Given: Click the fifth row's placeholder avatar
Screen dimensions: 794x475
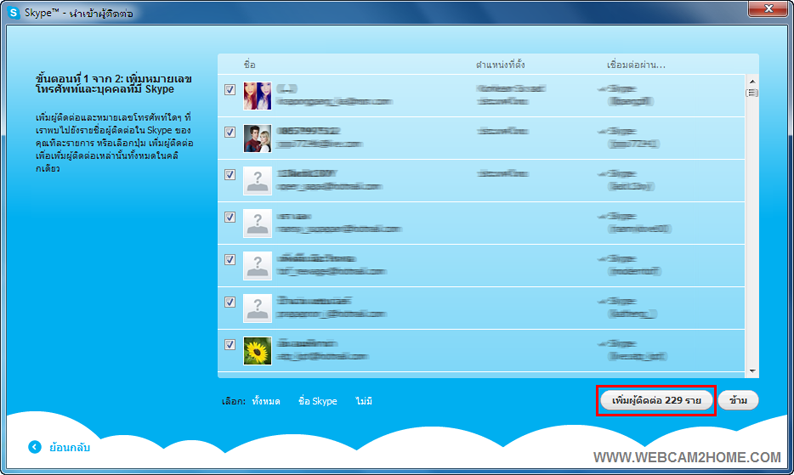Looking at the screenshot, I should click(257, 265).
